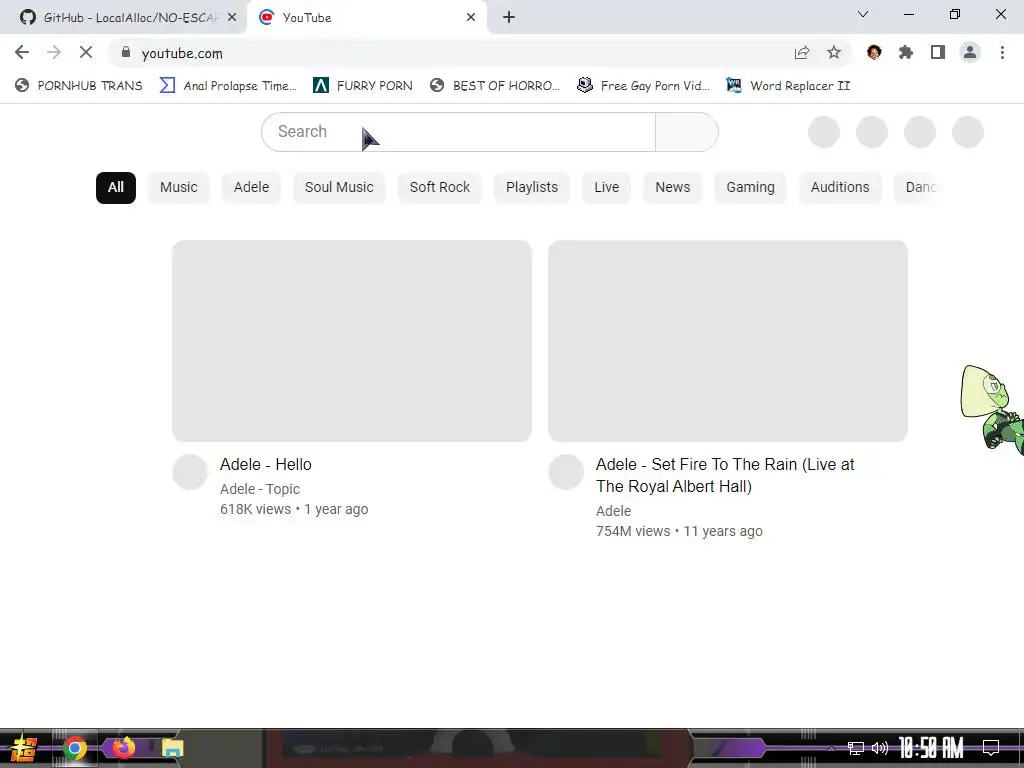Stop loading the page with X button
The height and width of the screenshot is (768, 1024).
coord(86,53)
